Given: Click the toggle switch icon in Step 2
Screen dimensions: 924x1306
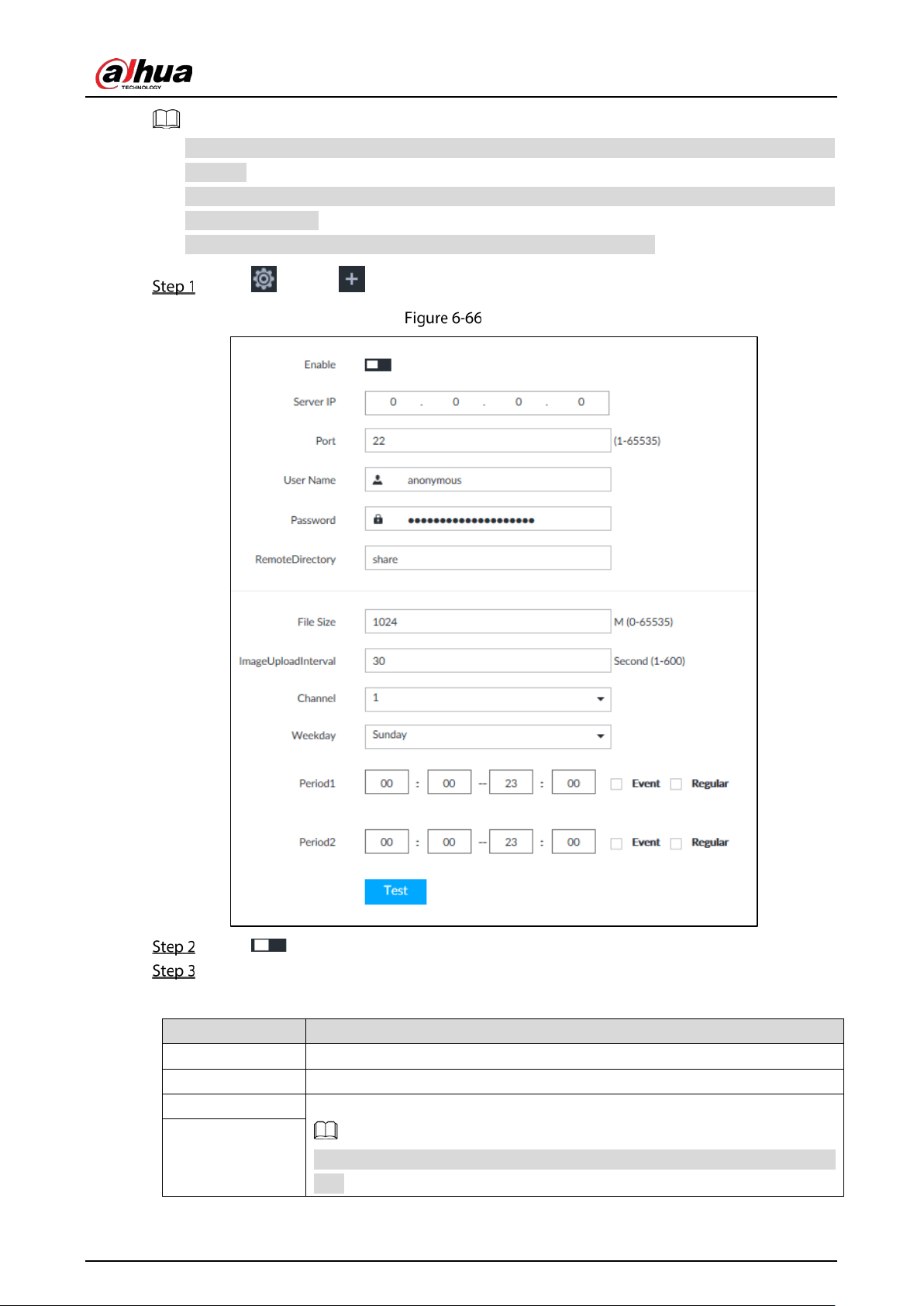Looking at the screenshot, I should (269, 946).
